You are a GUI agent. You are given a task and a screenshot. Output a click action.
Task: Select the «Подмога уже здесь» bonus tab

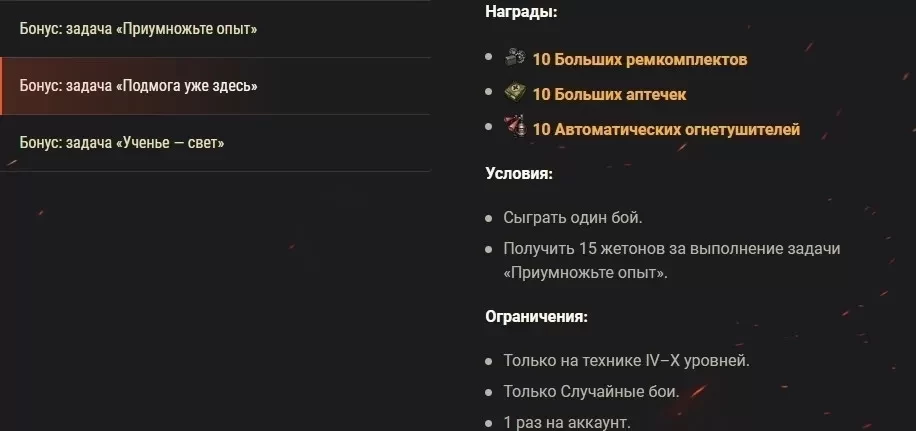216,86
